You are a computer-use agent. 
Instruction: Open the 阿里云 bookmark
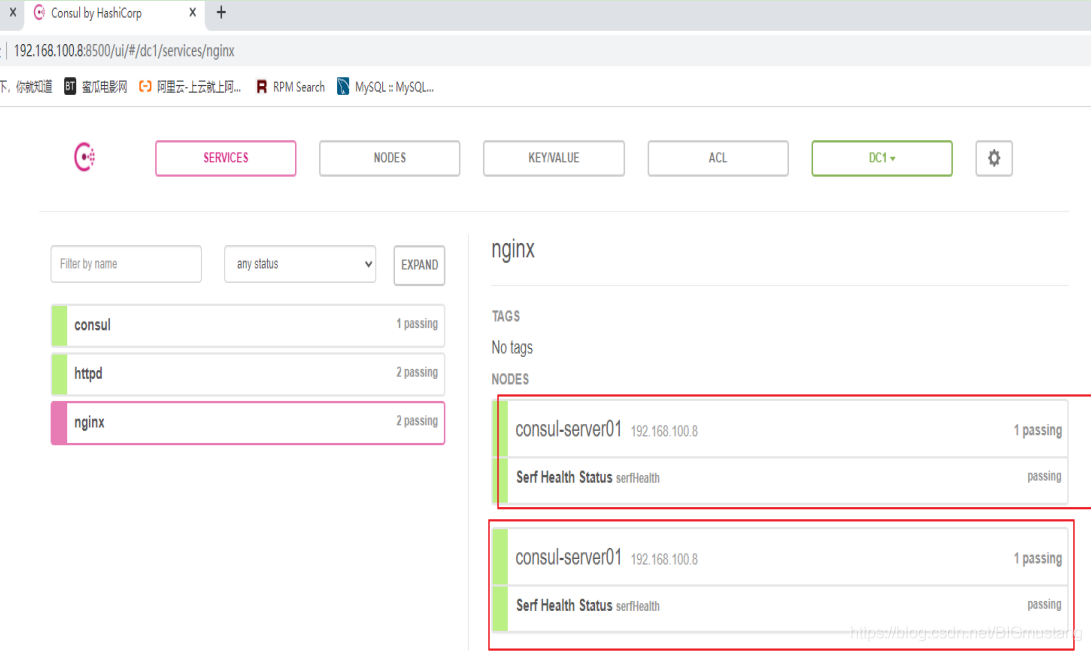[x=190, y=87]
